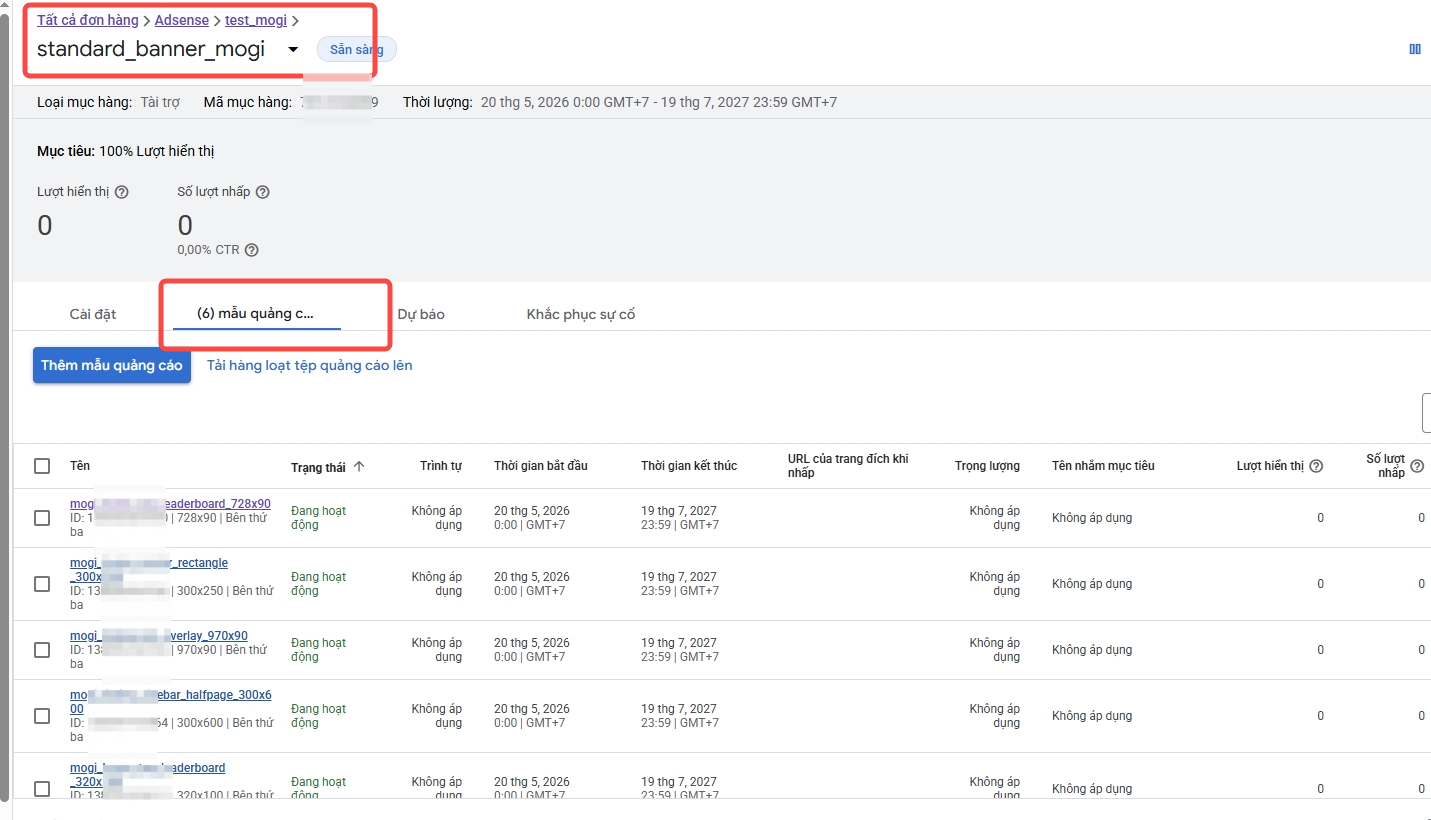Open the rectangle 300x250 creative name link
This screenshot has width=1431, height=820.
[x=149, y=570]
